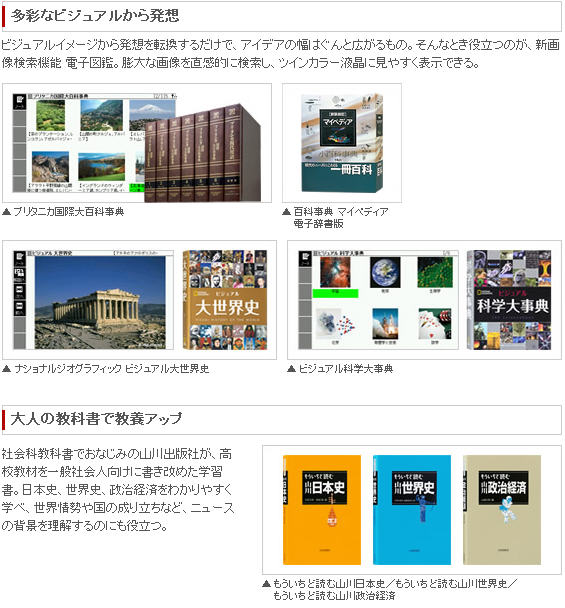
Task: Select the Earth globe thumbnail
Action: pos(385,273)
